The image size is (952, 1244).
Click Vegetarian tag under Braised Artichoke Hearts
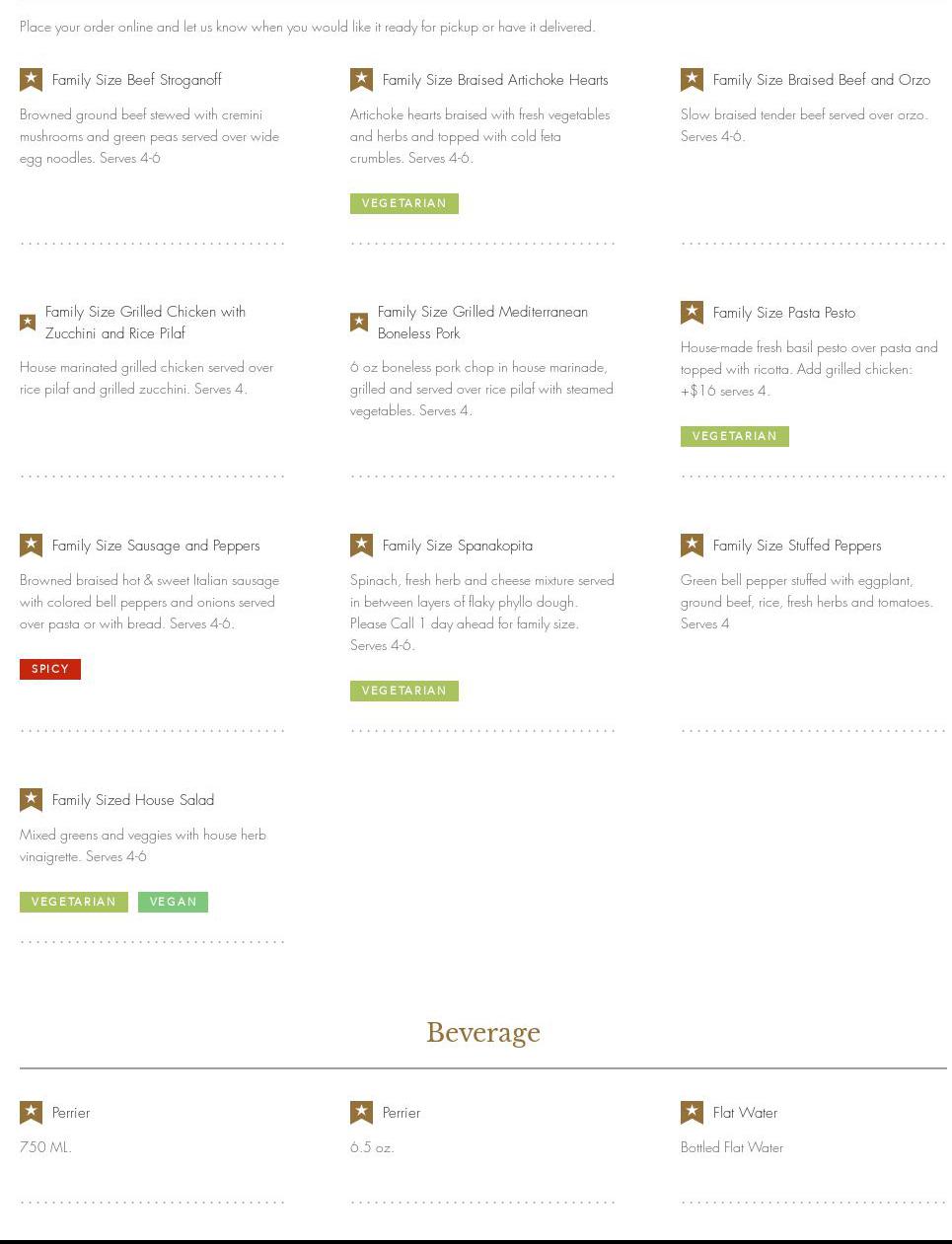(x=403, y=203)
